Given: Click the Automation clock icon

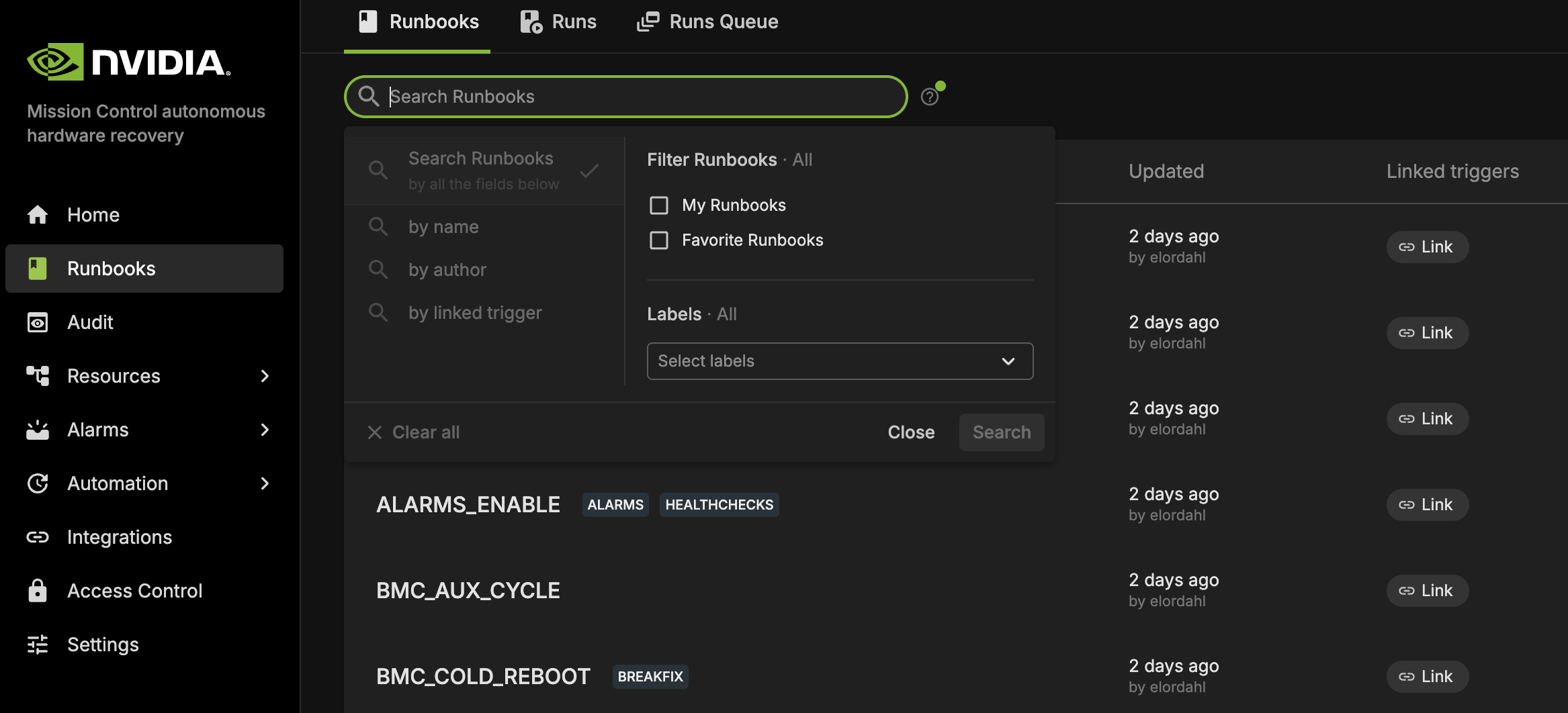Looking at the screenshot, I should pos(38,483).
